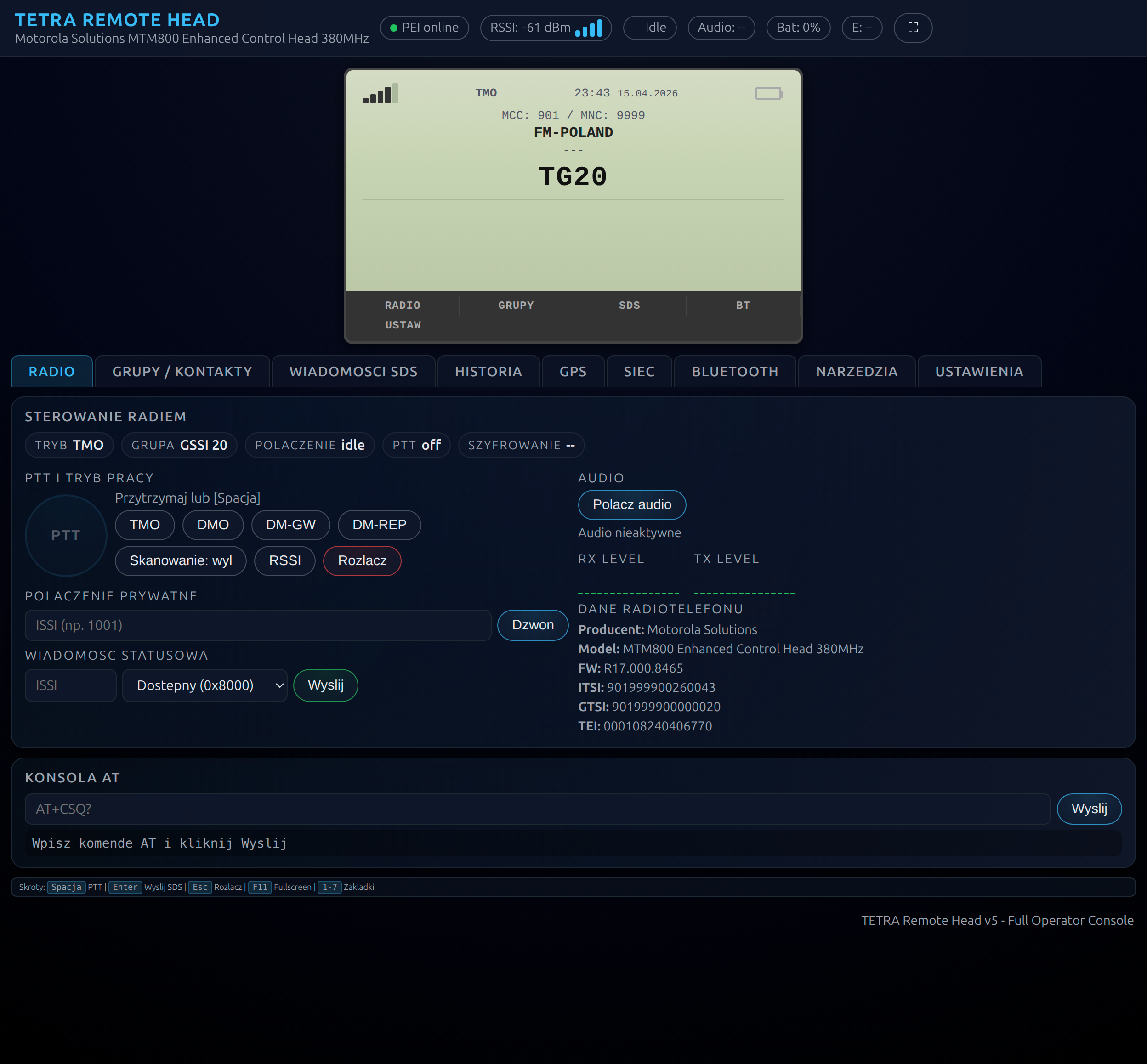The width and height of the screenshot is (1147, 1064).
Task: Open the WIADOMOSCI SDS tab
Action: 353,371
